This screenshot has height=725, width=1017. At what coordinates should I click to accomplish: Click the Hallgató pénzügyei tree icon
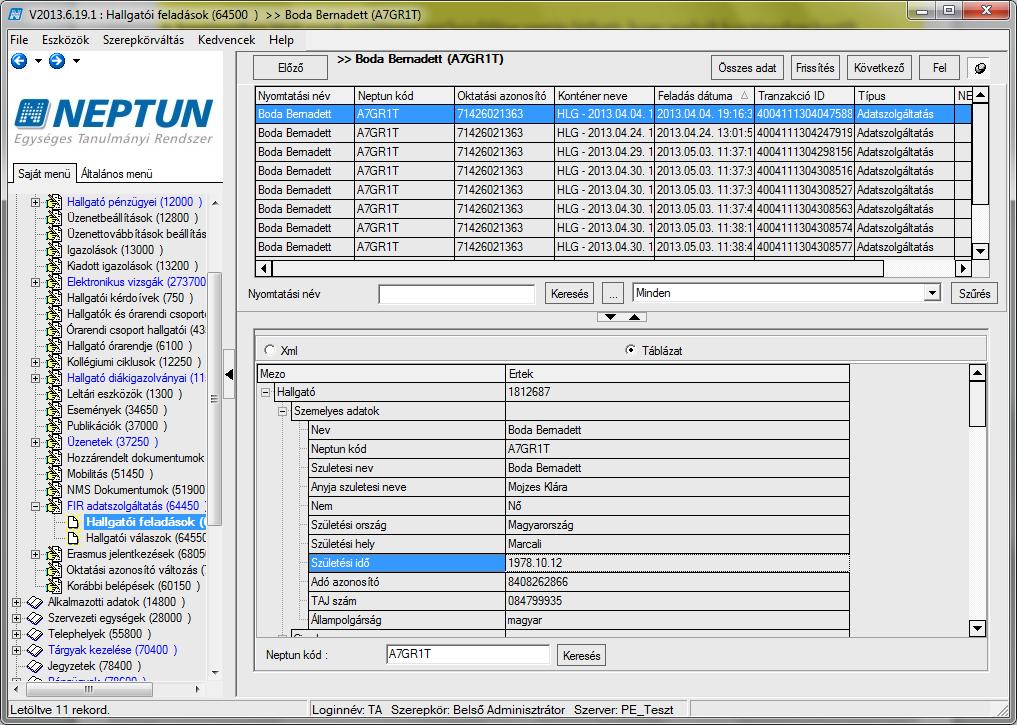pos(54,202)
